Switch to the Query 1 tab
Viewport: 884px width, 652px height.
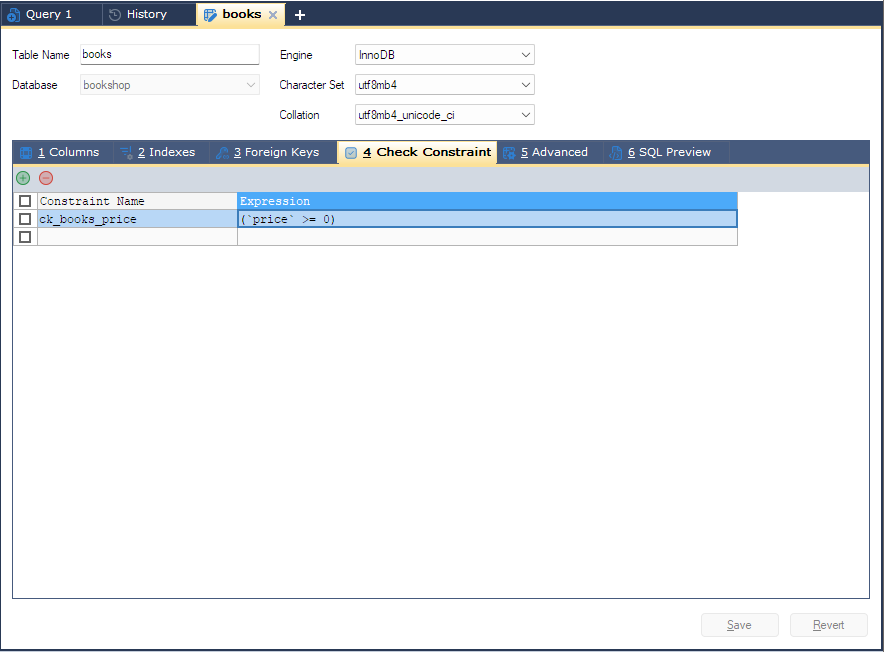point(49,15)
